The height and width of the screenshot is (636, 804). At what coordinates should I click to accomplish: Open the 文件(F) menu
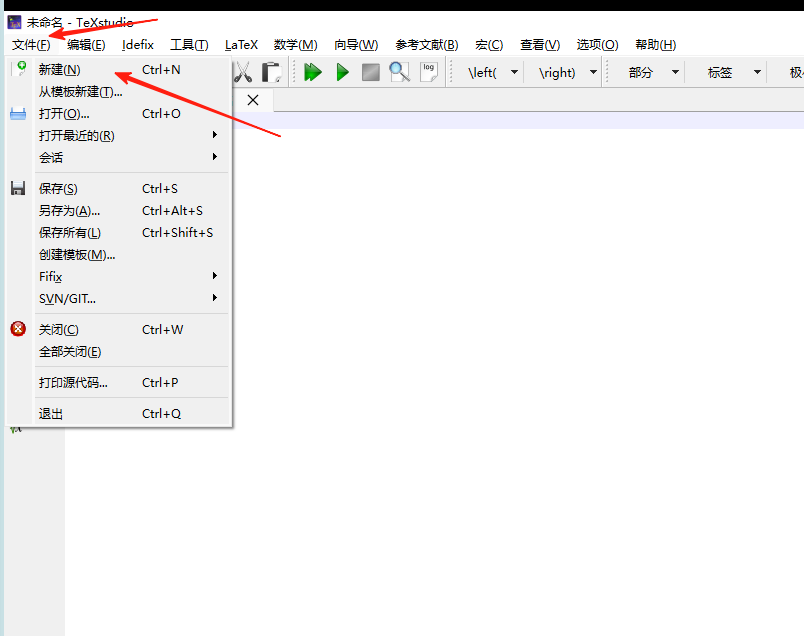point(31,45)
